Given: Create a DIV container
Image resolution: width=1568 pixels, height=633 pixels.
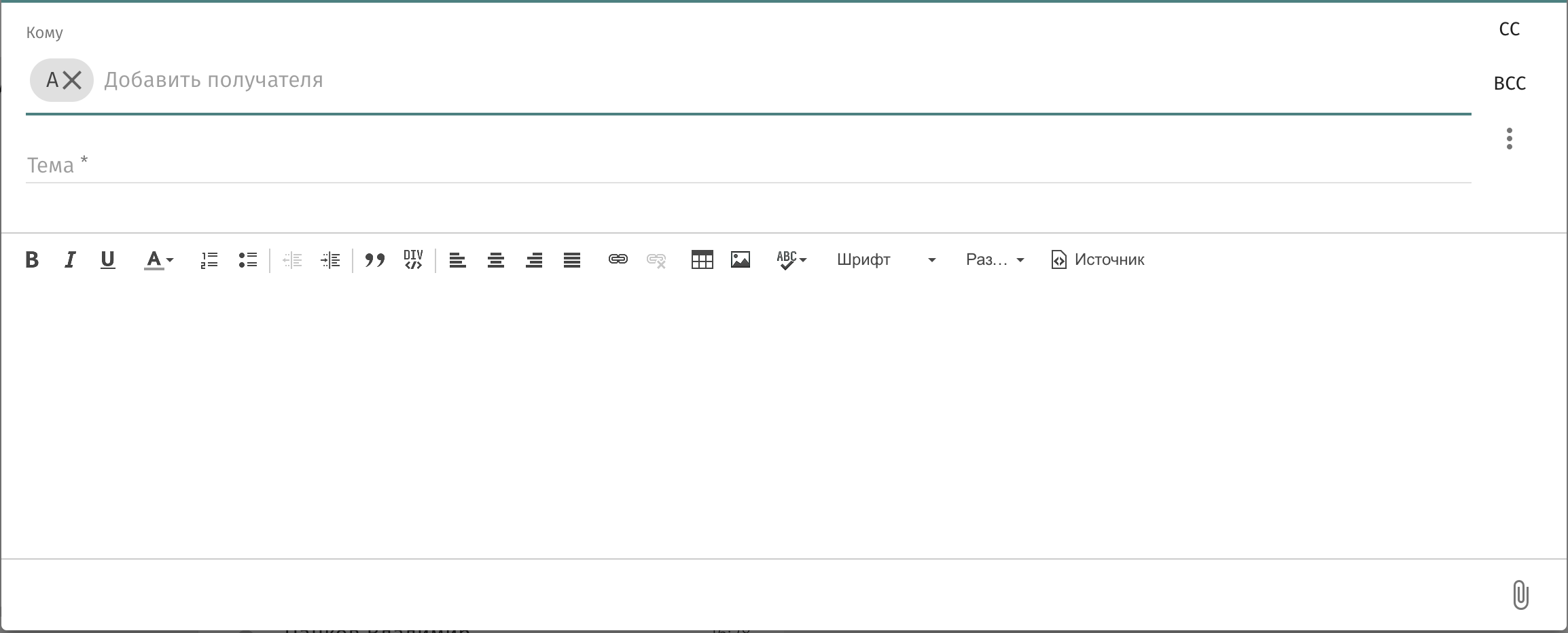Looking at the screenshot, I should [x=413, y=259].
